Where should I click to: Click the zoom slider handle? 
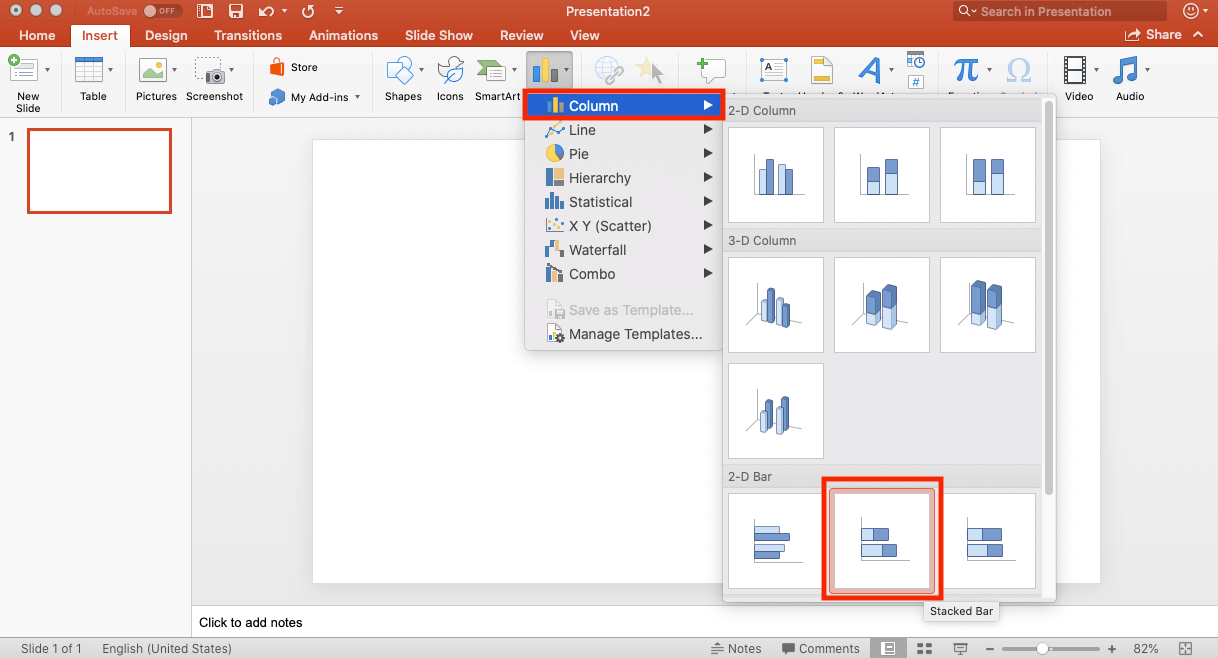click(x=1042, y=648)
